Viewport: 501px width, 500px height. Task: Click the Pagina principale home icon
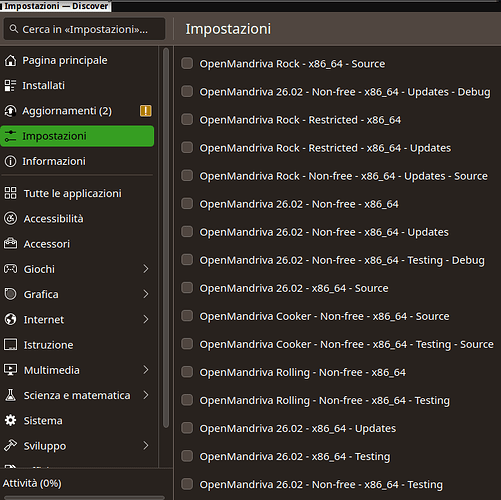click(x=10, y=61)
